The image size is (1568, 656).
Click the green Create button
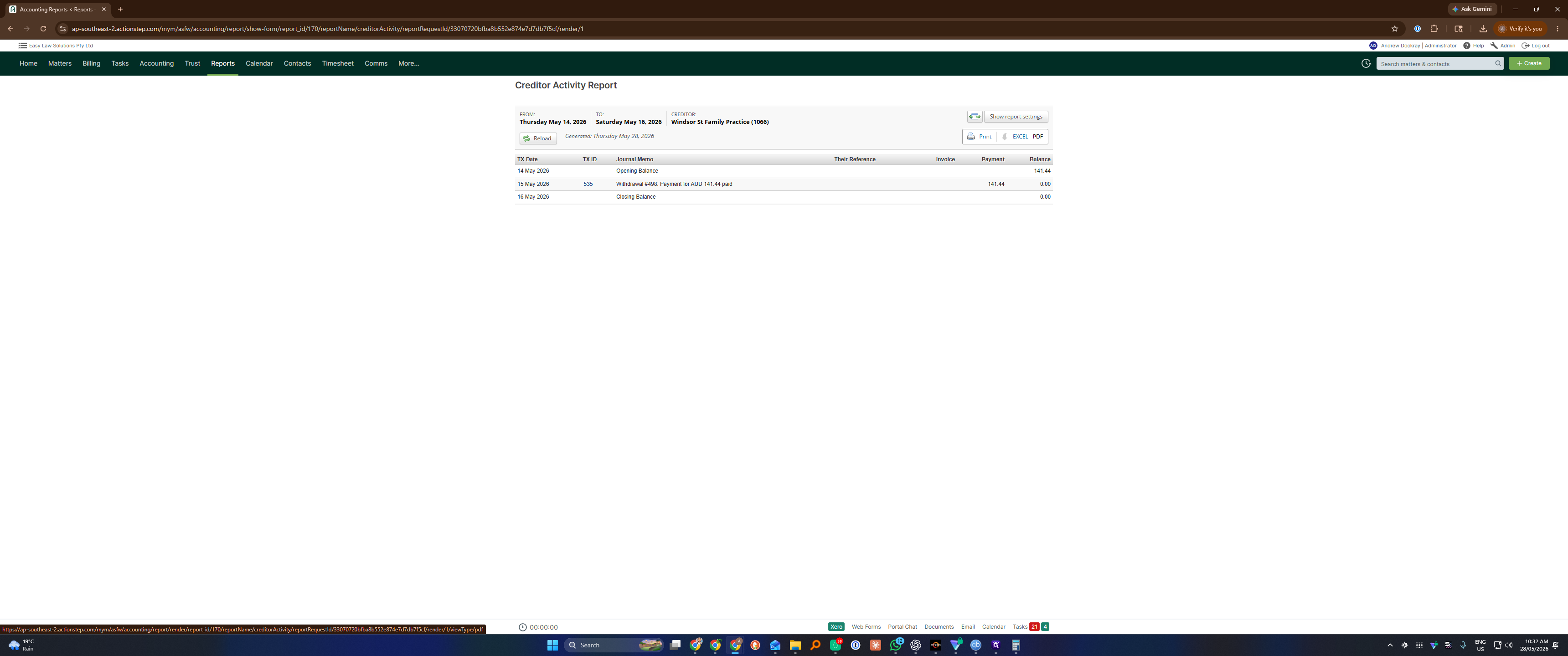[1528, 63]
